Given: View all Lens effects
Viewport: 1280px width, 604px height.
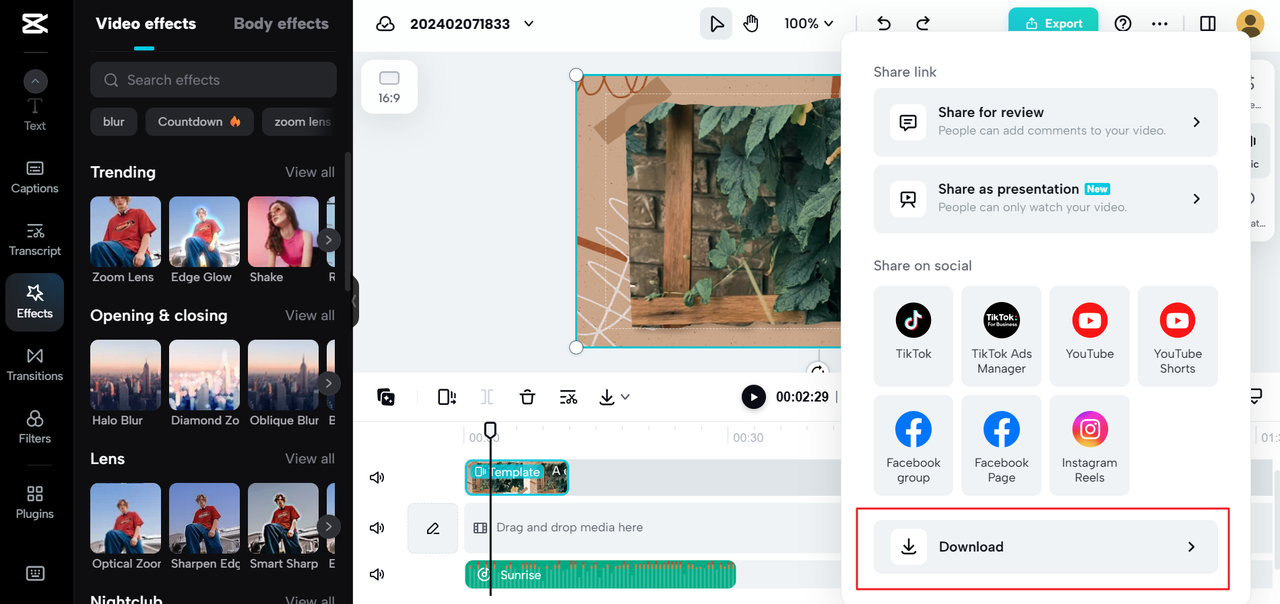Looking at the screenshot, I should (310, 458).
